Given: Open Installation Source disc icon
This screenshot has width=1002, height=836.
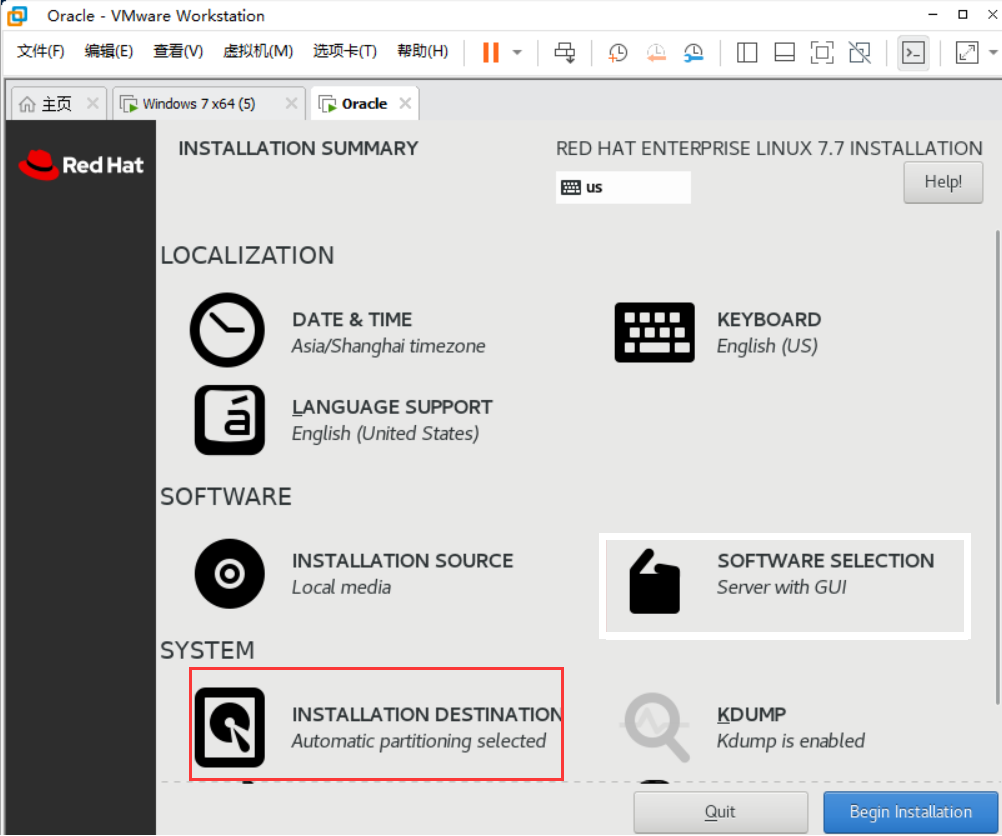Looking at the screenshot, I should (229, 573).
